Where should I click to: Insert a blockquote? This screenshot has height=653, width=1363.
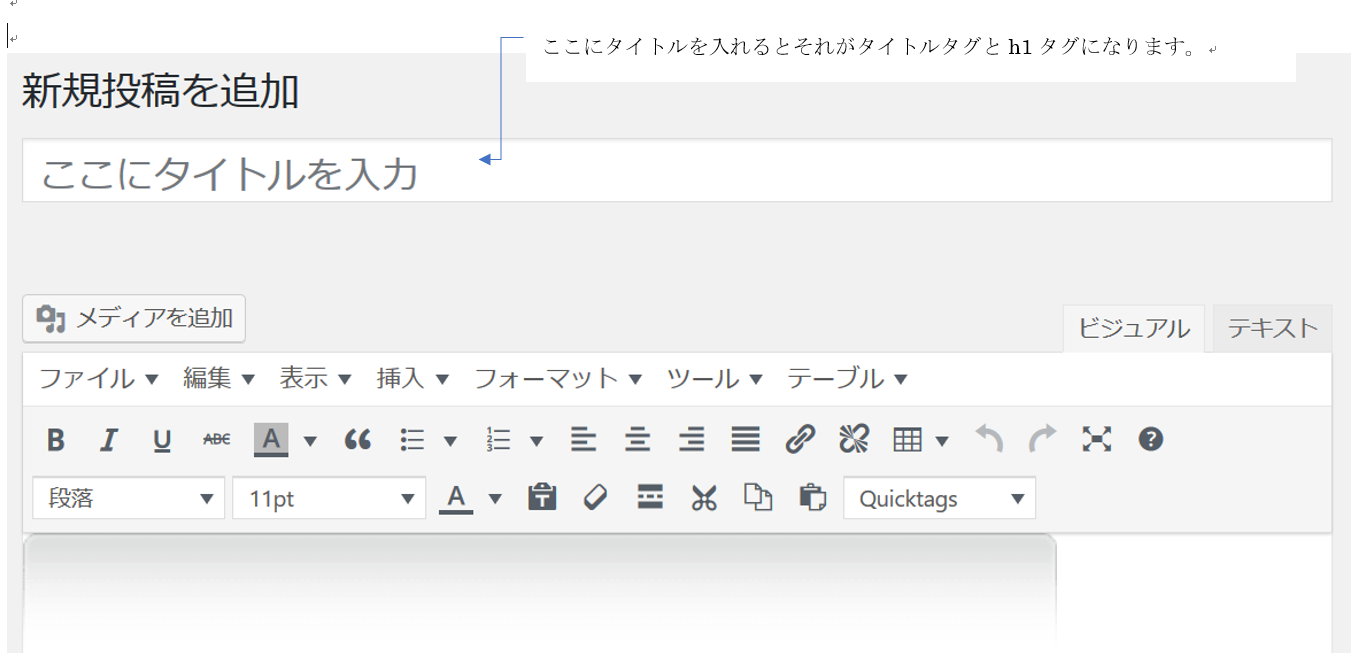pos(357,440)
